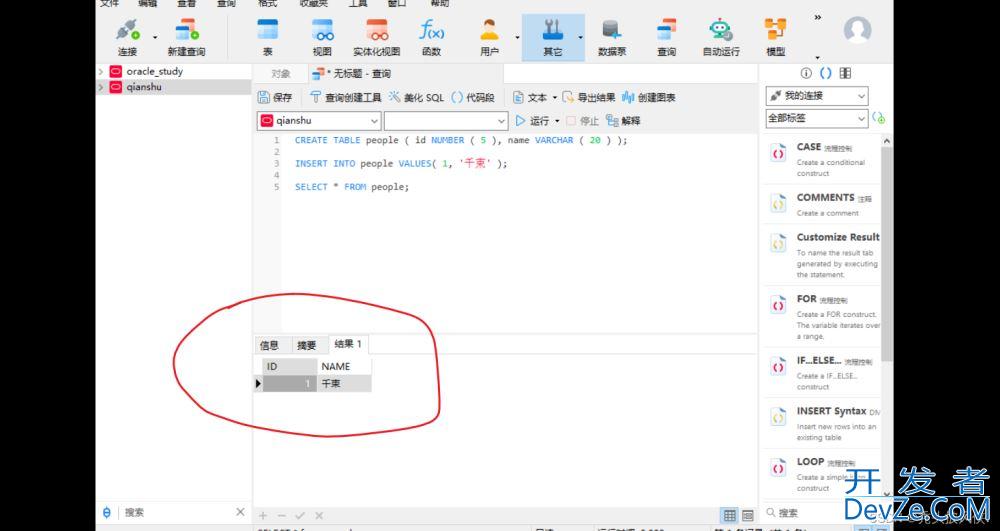Open dropdown arrow beside 文本
Viewport: 1000px width, 531px height.
(x=554, y=98)
